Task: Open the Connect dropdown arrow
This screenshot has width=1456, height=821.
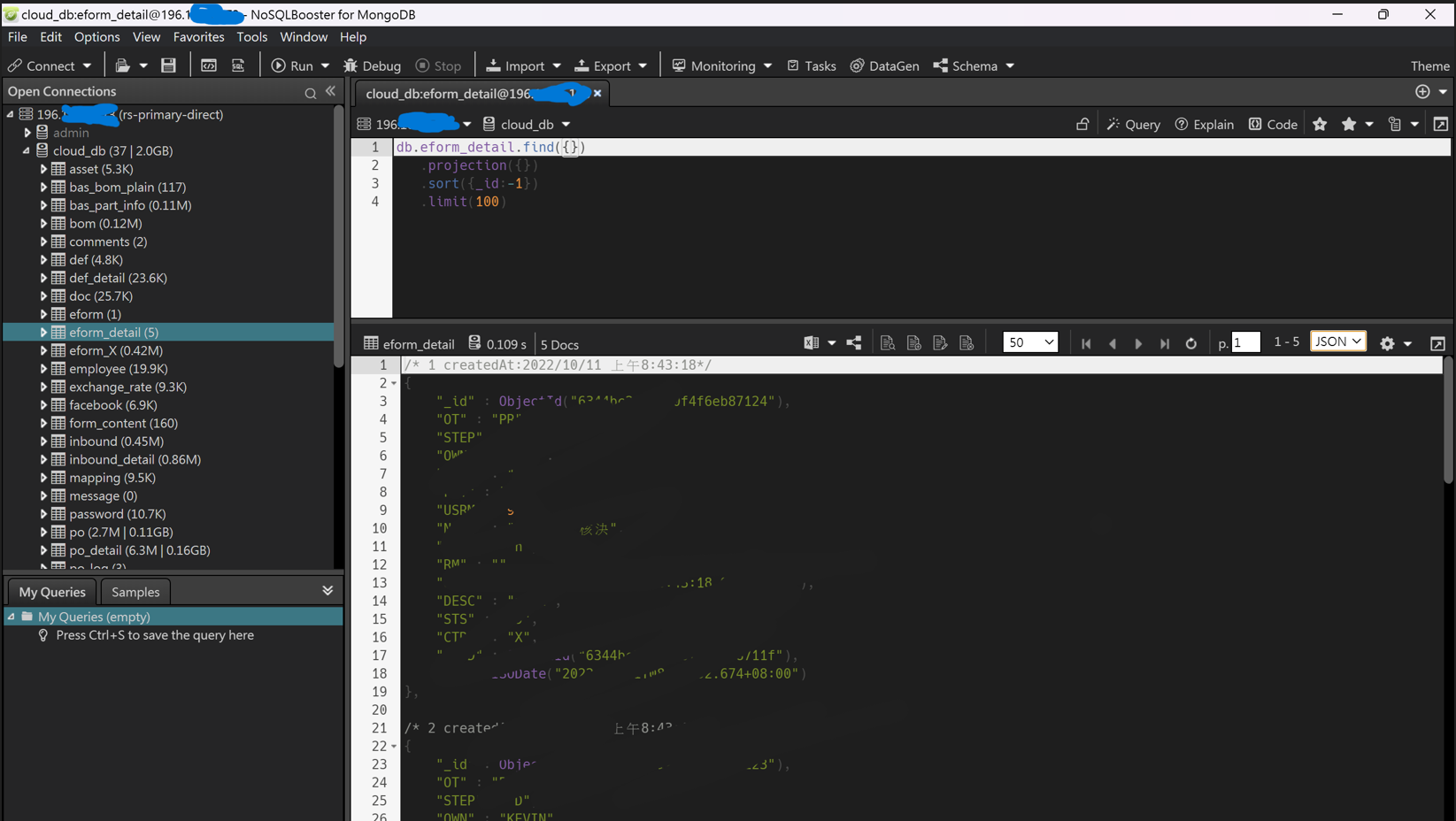Action: click(x=87, y=66)
